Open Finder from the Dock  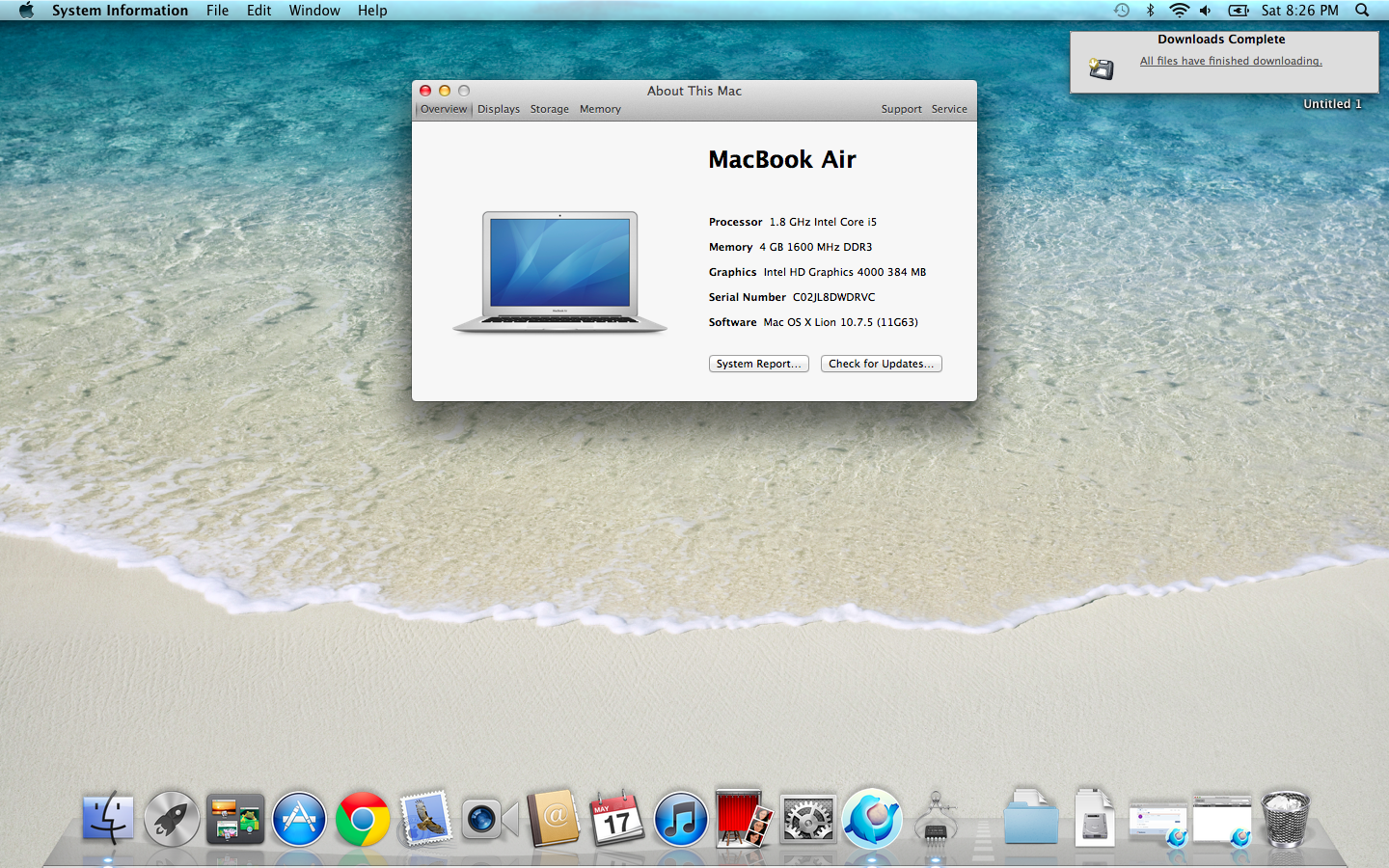point(108,819)
